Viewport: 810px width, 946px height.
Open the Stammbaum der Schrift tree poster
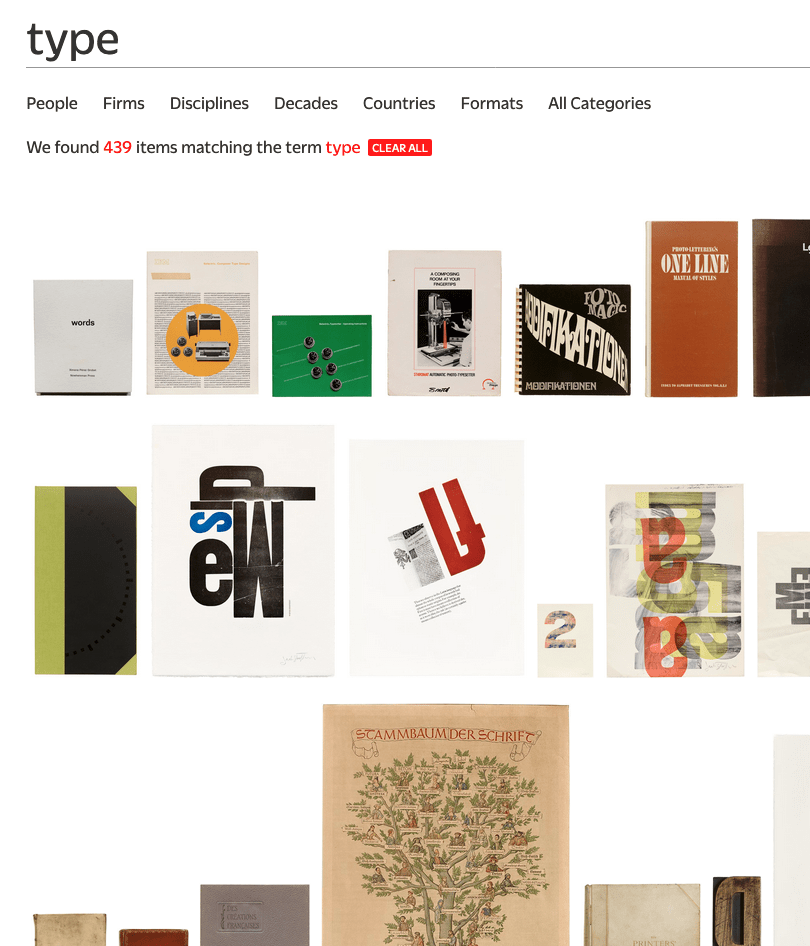point(446,825)
